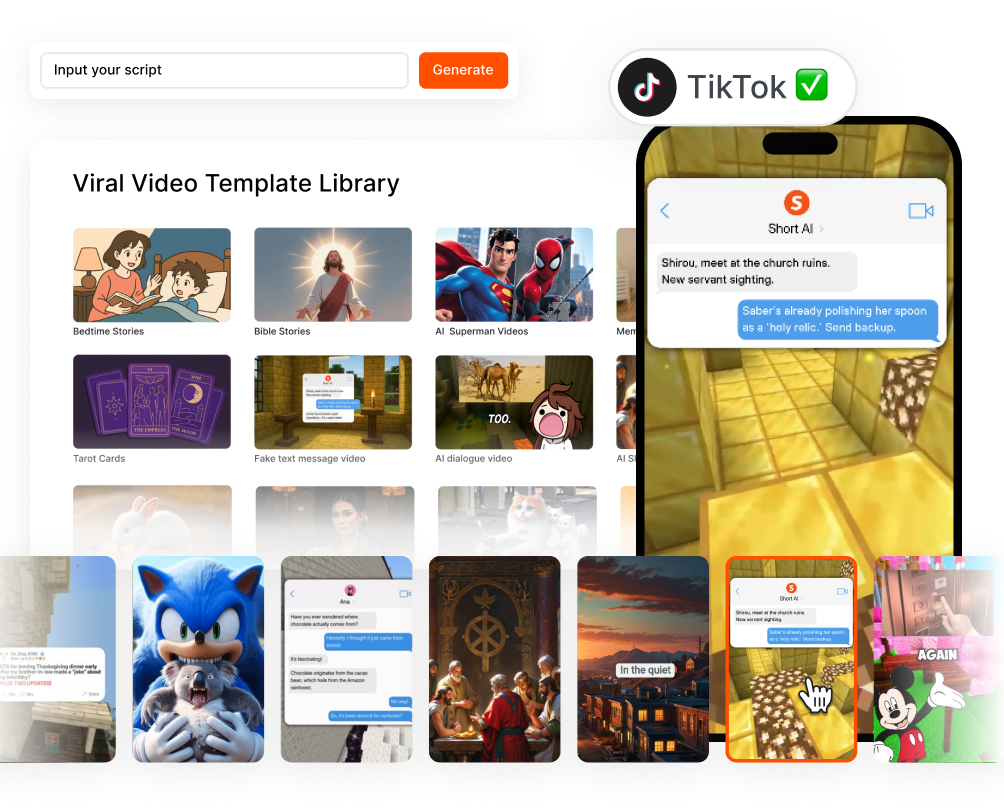Click the back arrow in Ana chat card
1004x812 pixels.
292,594
